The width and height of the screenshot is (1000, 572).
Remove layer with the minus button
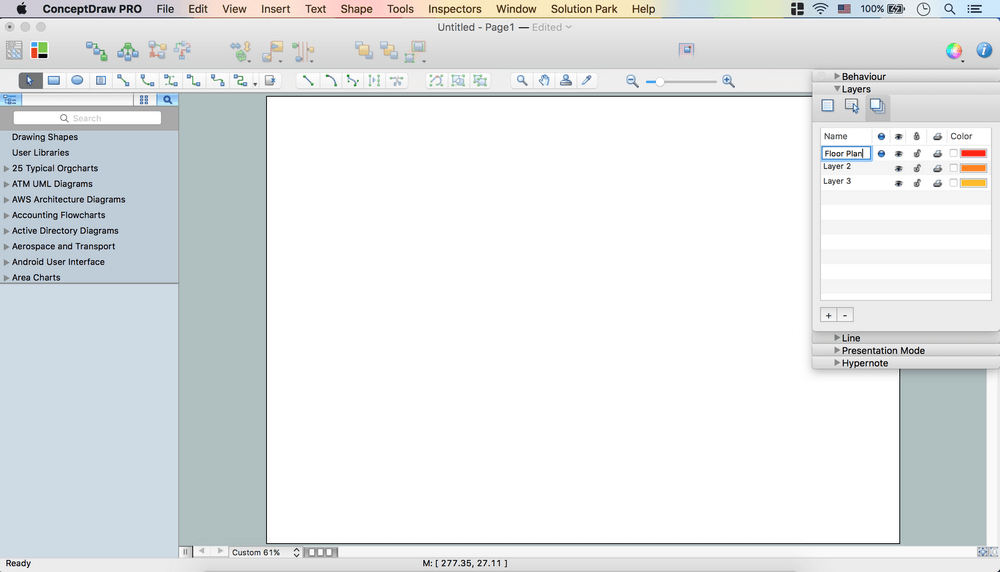pos(845,315)
